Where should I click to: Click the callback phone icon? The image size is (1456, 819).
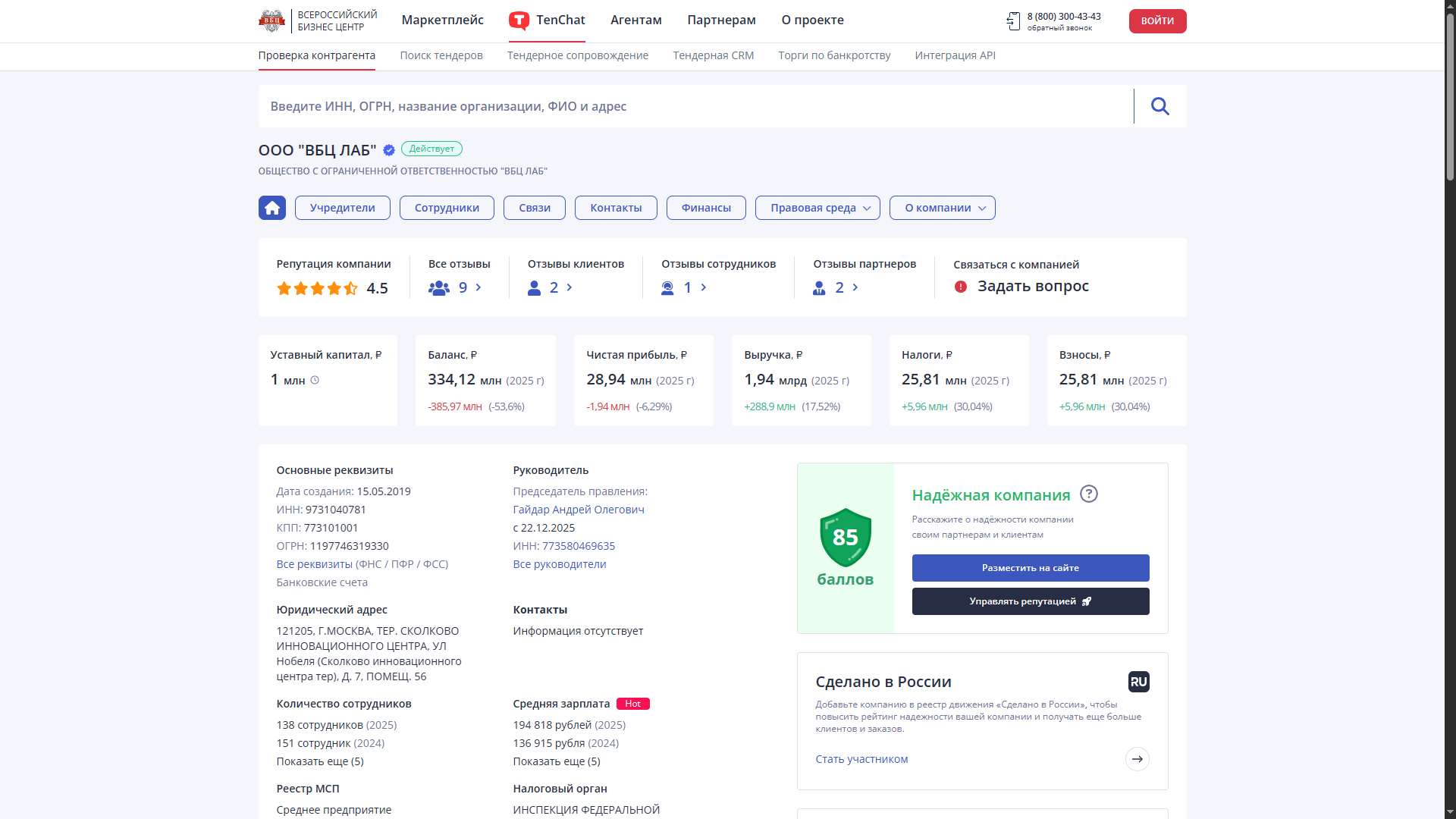[x=1014, y=21]
